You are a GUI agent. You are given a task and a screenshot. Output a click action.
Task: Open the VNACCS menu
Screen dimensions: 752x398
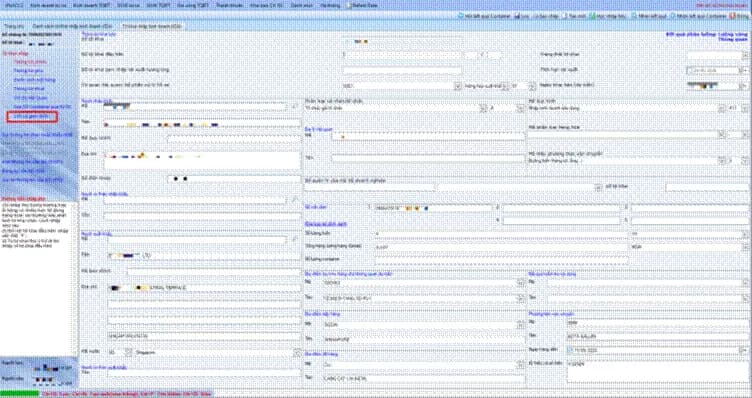tap(11, 5)
